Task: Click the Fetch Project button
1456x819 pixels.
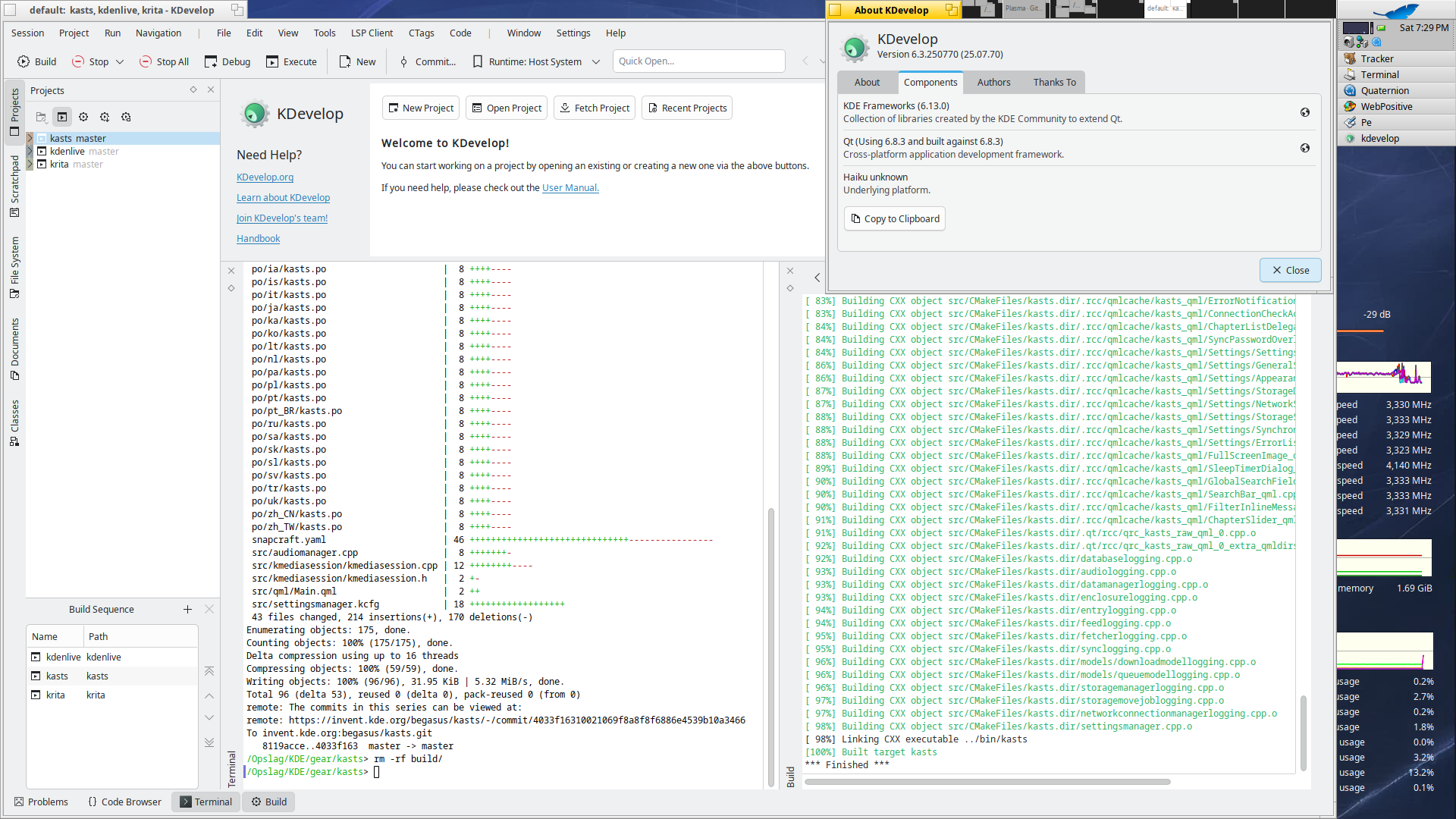Action: pos(595,108)
